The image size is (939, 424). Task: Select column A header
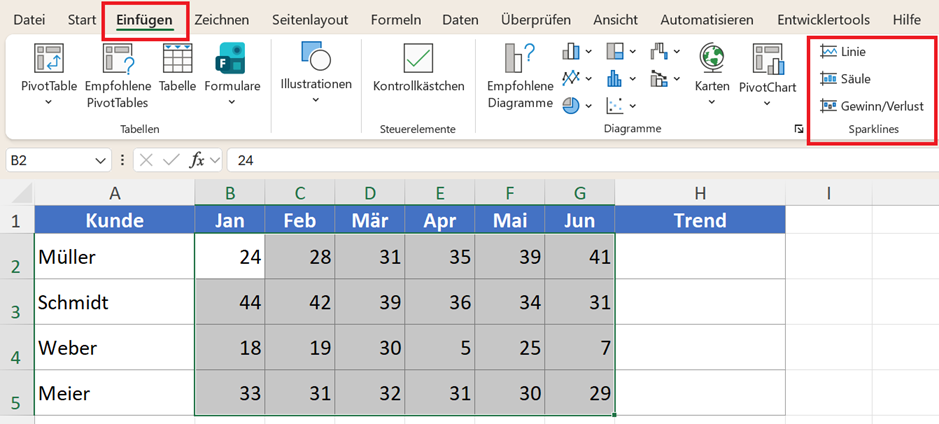(114, 193)
